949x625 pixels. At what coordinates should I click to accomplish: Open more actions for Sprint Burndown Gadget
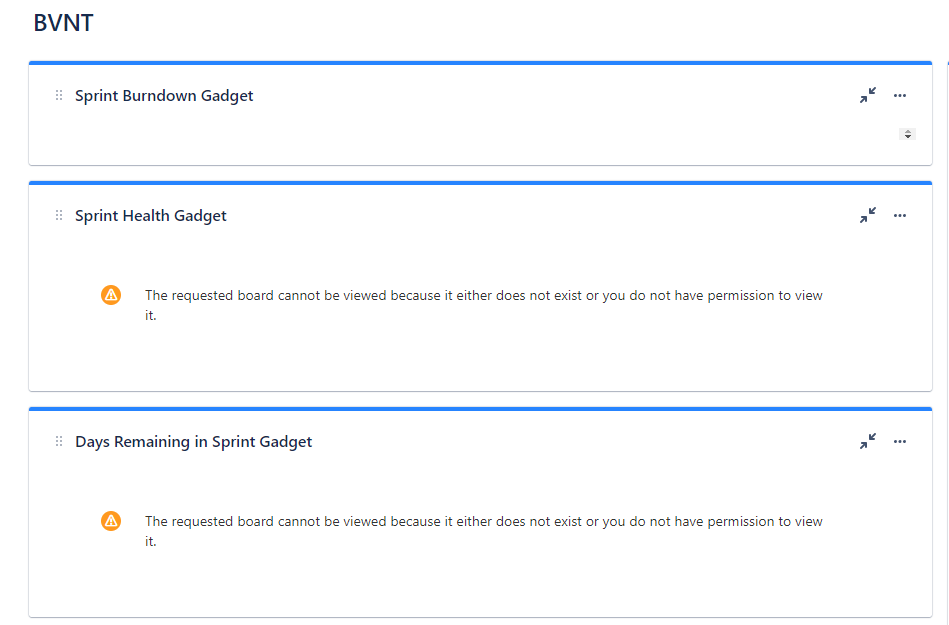[900, 96]
